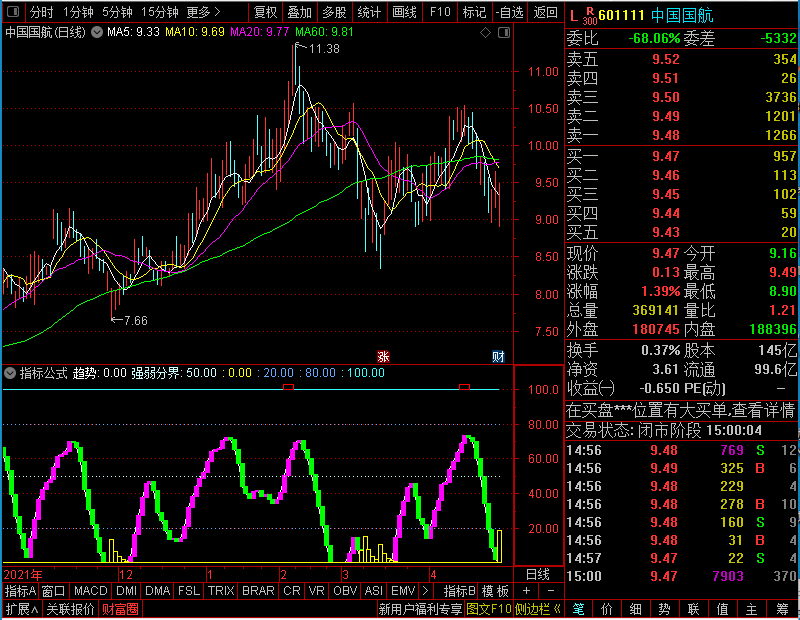Open the circular dropdown beside 中国国航(日线)

coord(97,32)
